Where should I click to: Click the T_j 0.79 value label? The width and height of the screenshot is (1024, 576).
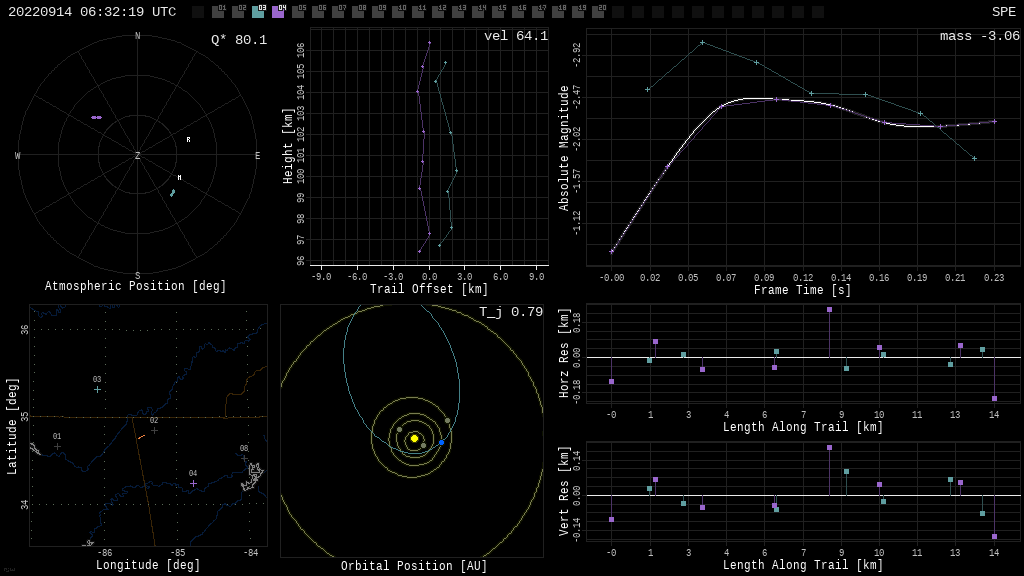[510, 312]
